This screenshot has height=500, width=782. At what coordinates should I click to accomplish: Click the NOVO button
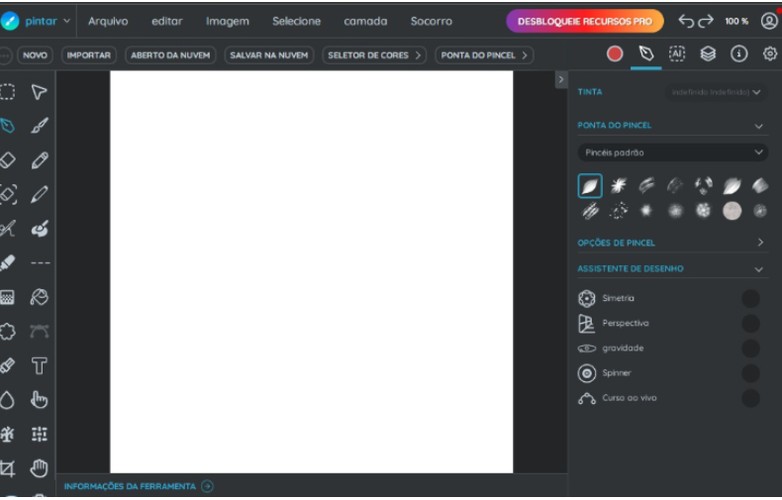(35, 55)
